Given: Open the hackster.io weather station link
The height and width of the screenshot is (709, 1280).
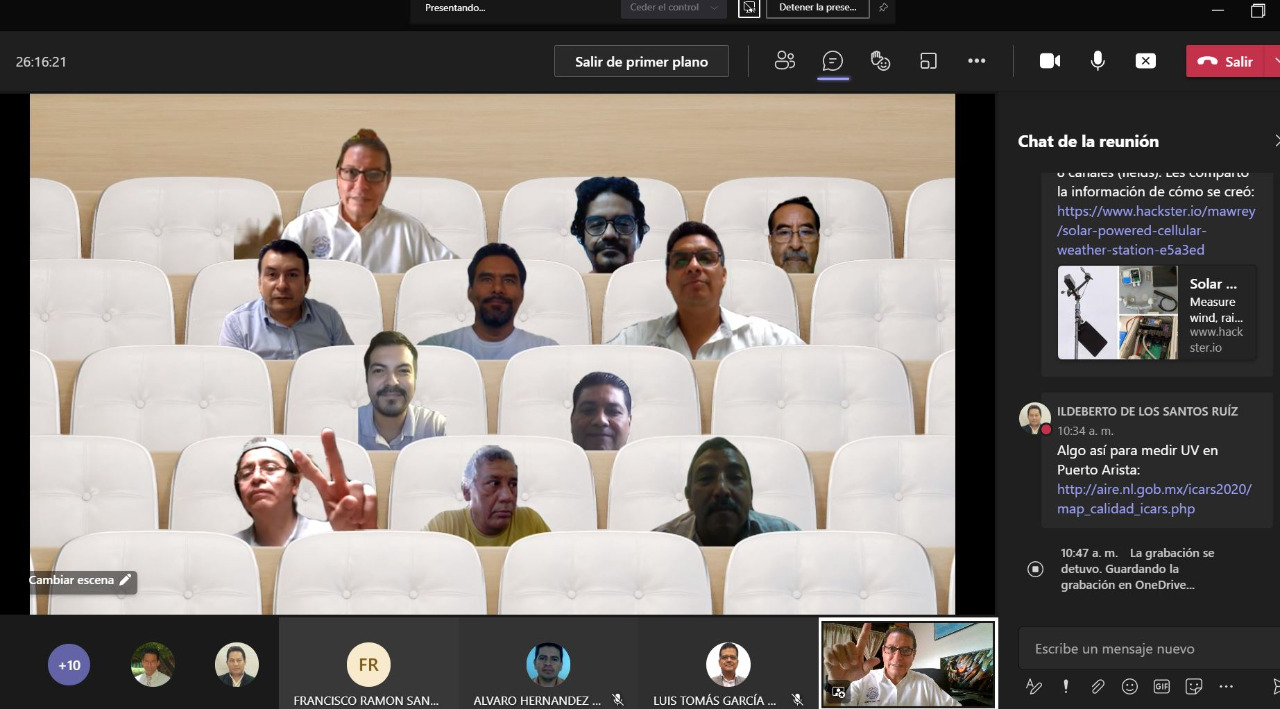Looking at the screenshot, I should [1155, 231].
